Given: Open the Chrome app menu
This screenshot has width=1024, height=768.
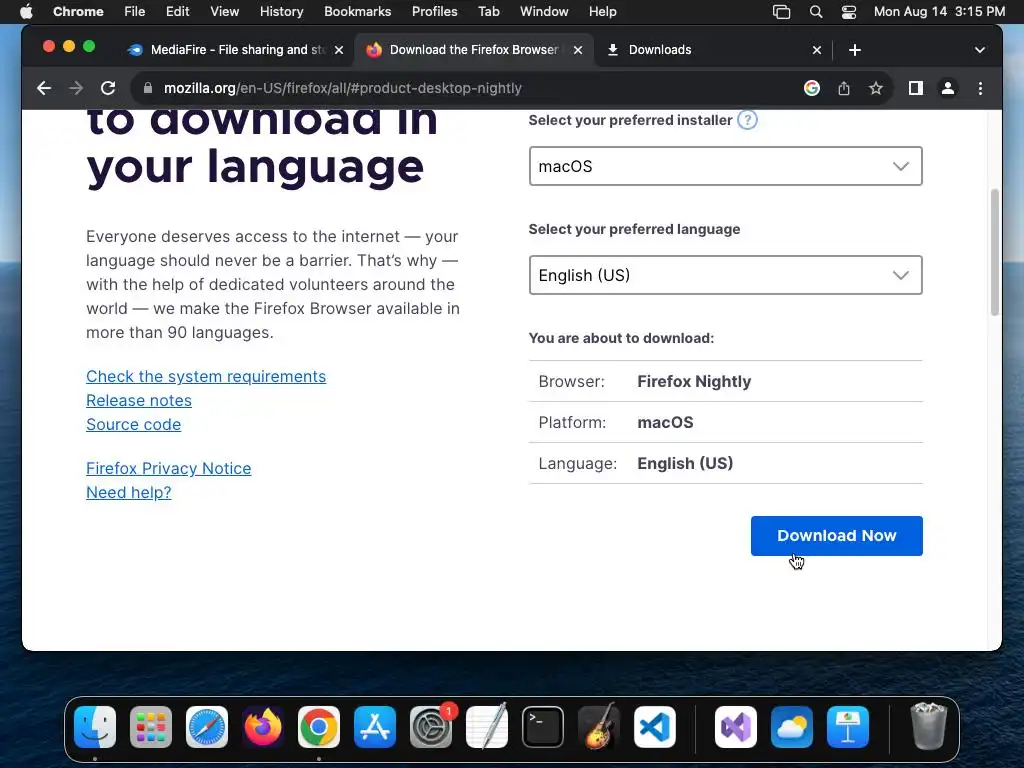Looking at the screenshot, I should (78, 12).
